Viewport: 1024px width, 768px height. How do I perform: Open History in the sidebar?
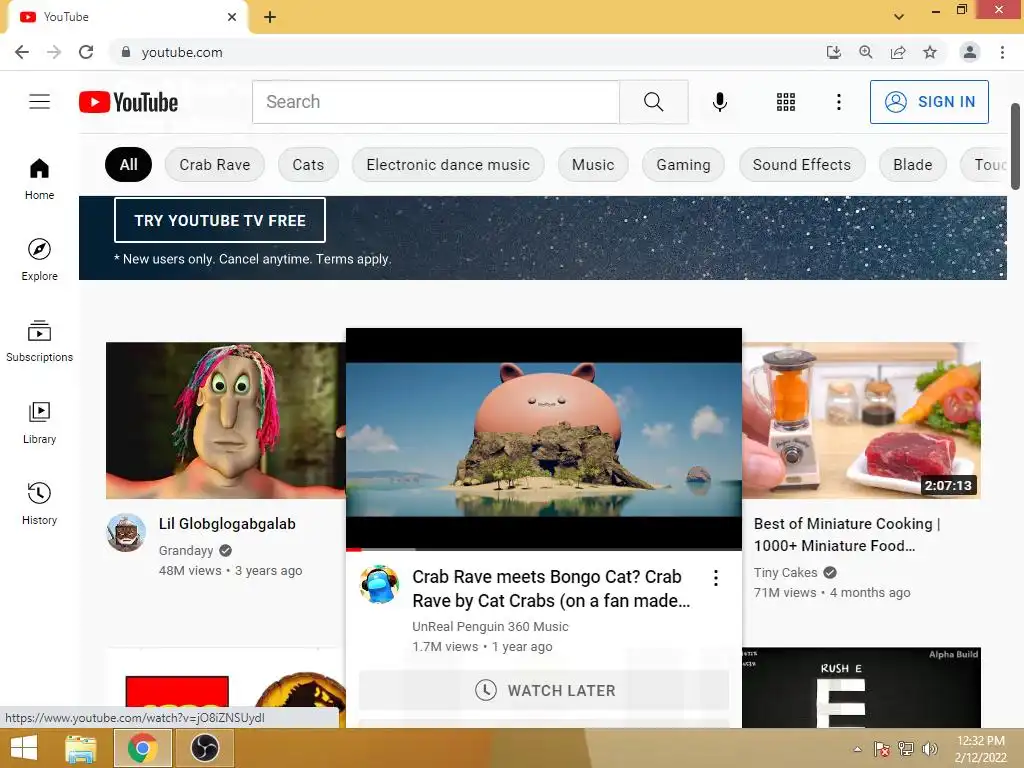(x=39, y=504)
